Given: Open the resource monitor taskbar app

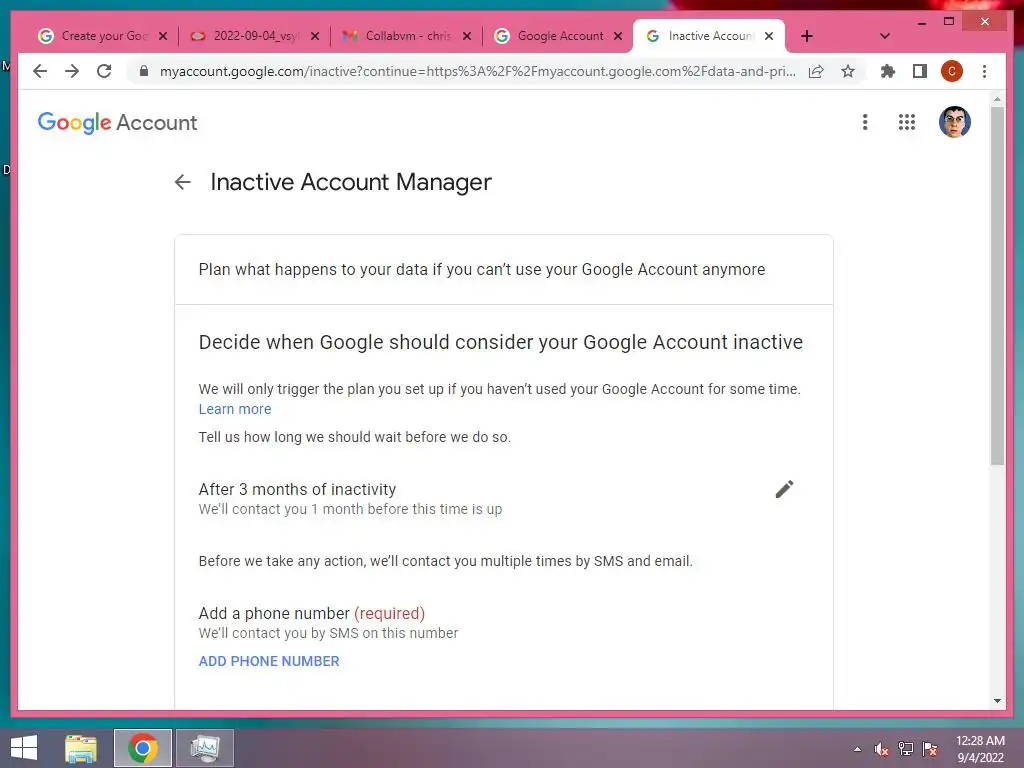Looking at the screenshot, I should pos(204,748).
